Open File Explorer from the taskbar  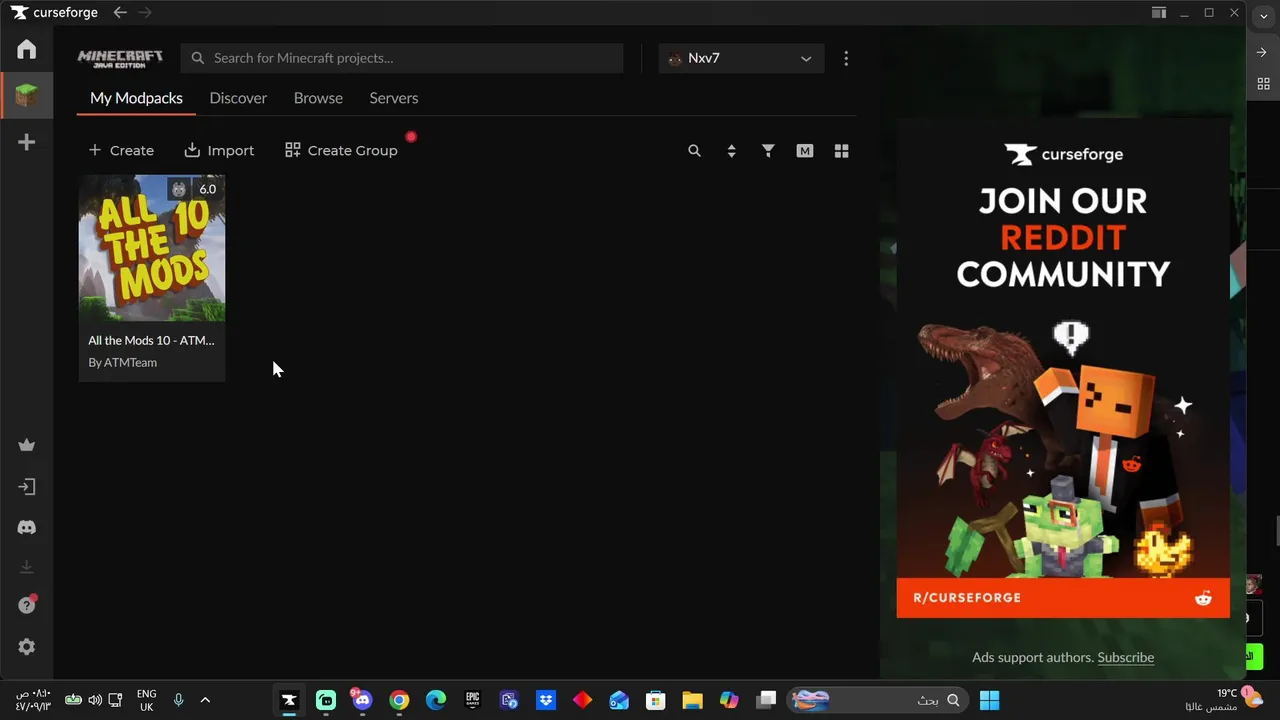click(x=692, y=700)
